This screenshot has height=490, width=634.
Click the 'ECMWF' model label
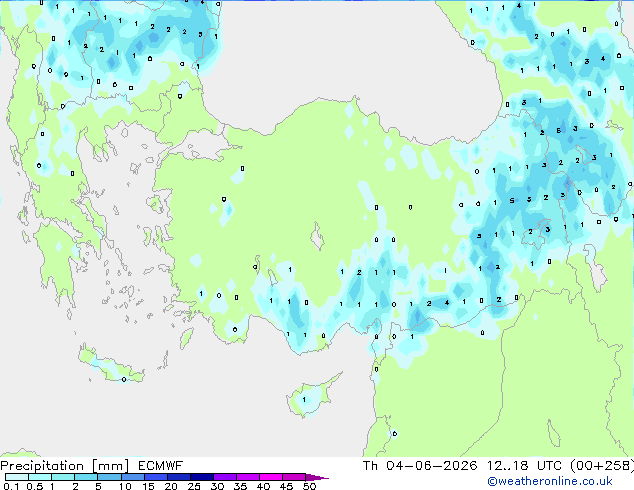(161, 466)
